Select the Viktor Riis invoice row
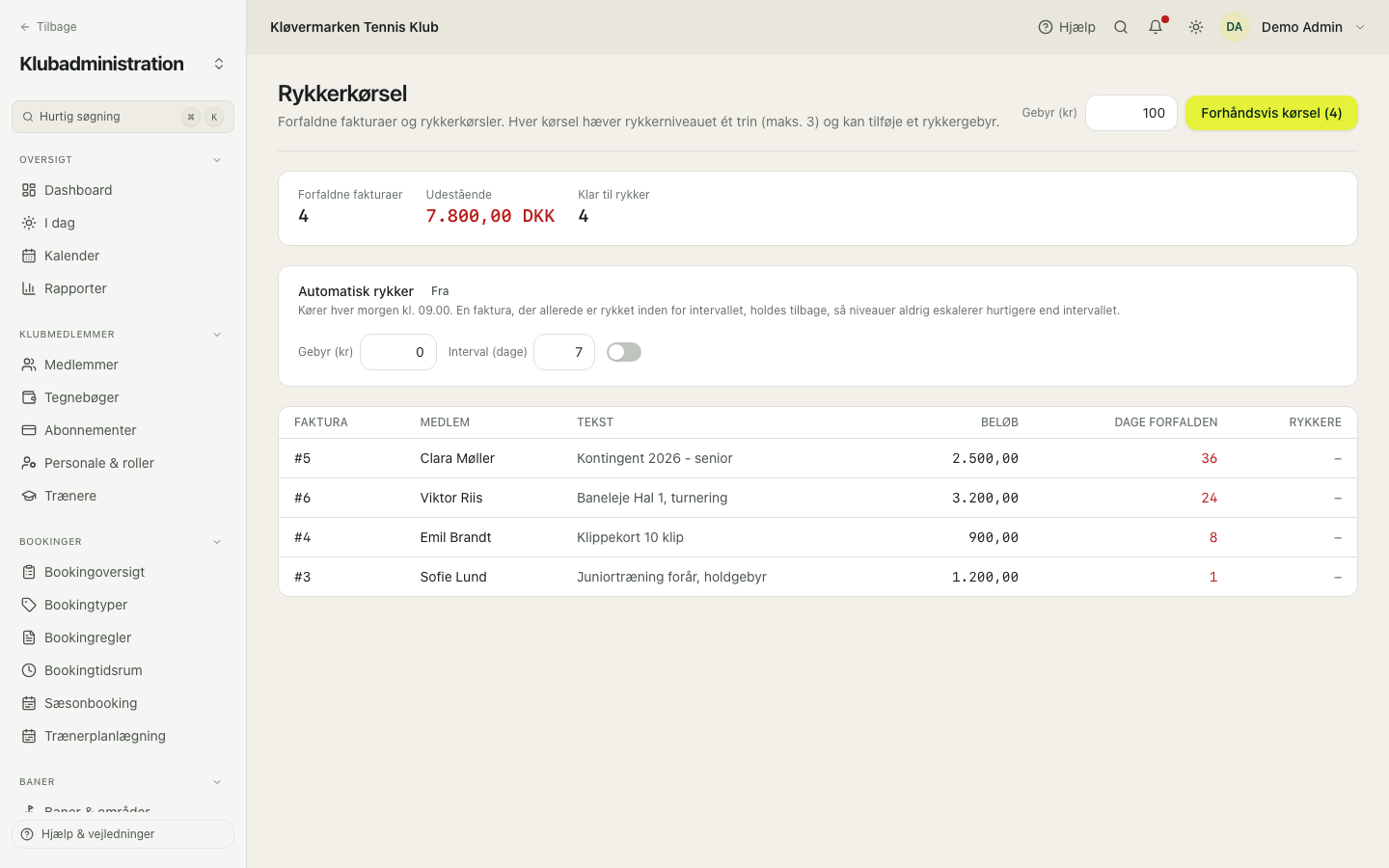 818,498
